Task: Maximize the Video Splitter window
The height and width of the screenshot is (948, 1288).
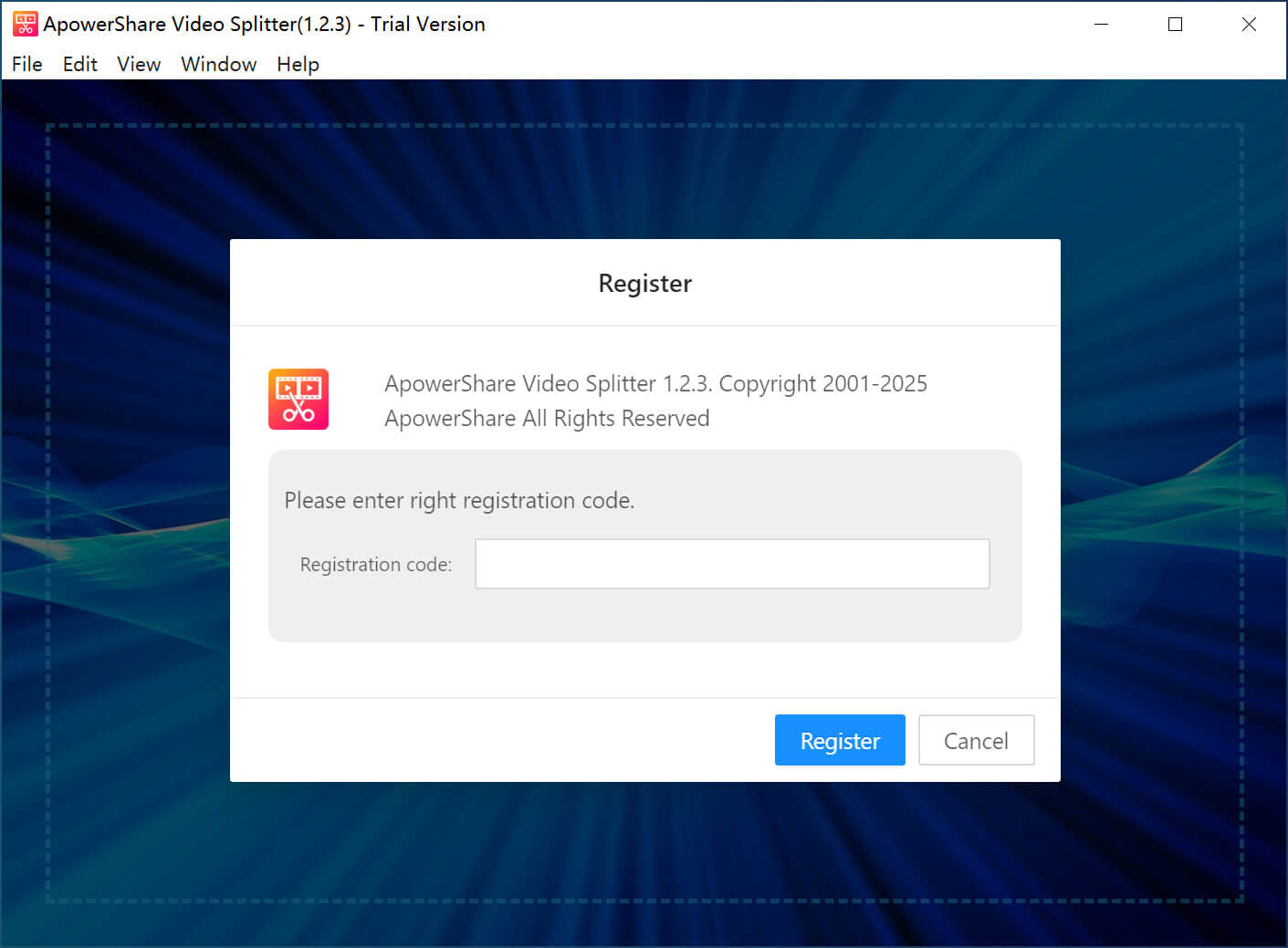Action: point(1175,25)
